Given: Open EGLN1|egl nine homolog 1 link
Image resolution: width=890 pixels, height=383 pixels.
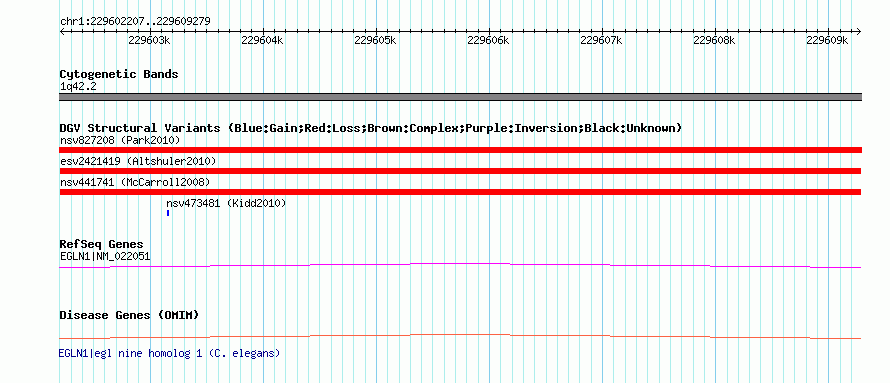Looking at the screenshot, I should point(169,353).
